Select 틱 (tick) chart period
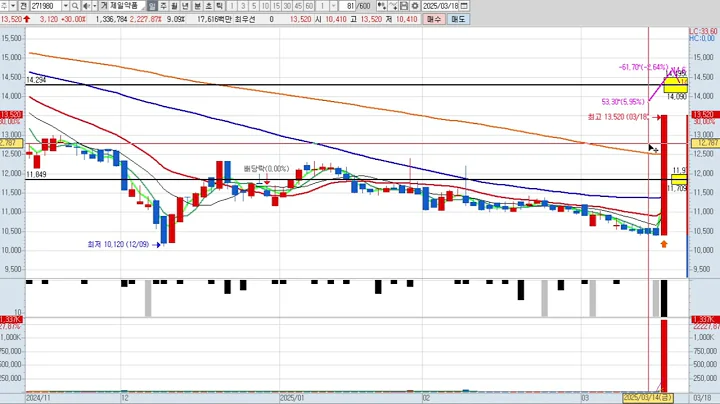Viewport: 720px width, 404px height. [219, 6]
